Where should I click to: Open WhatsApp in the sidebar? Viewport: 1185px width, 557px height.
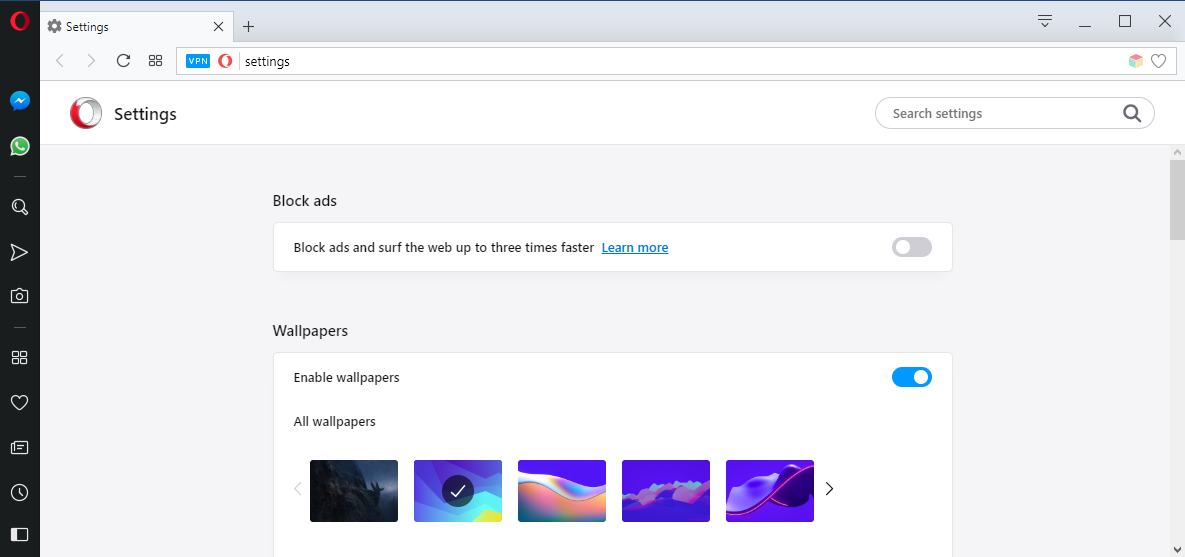pyautogui.click(x=20, y=146)
